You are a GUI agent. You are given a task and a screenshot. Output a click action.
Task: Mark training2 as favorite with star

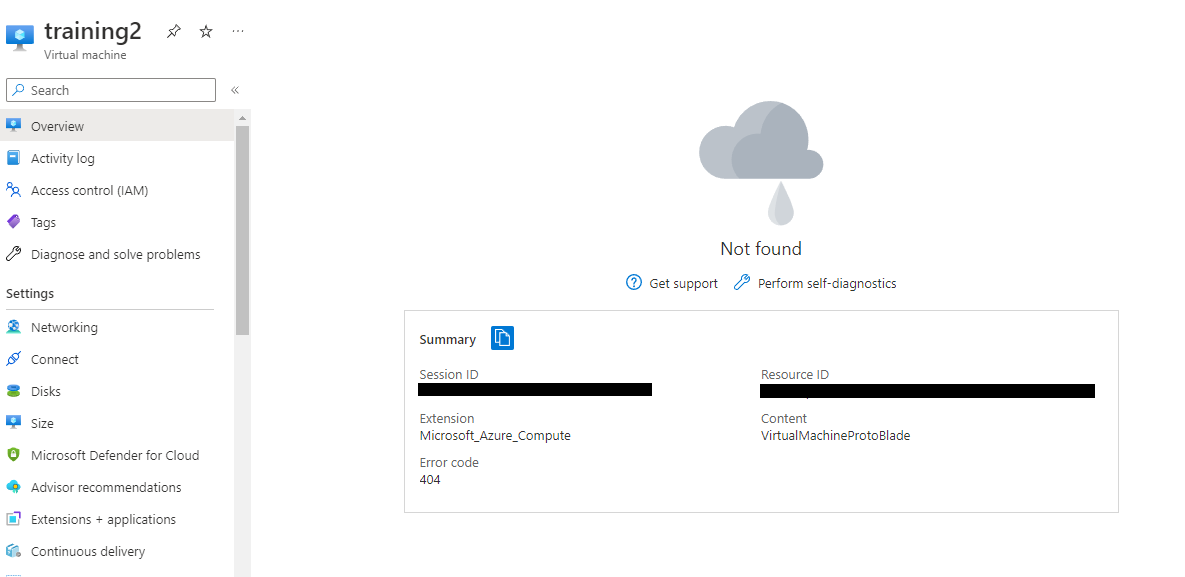pyautogui.click(x=206, y=31)
